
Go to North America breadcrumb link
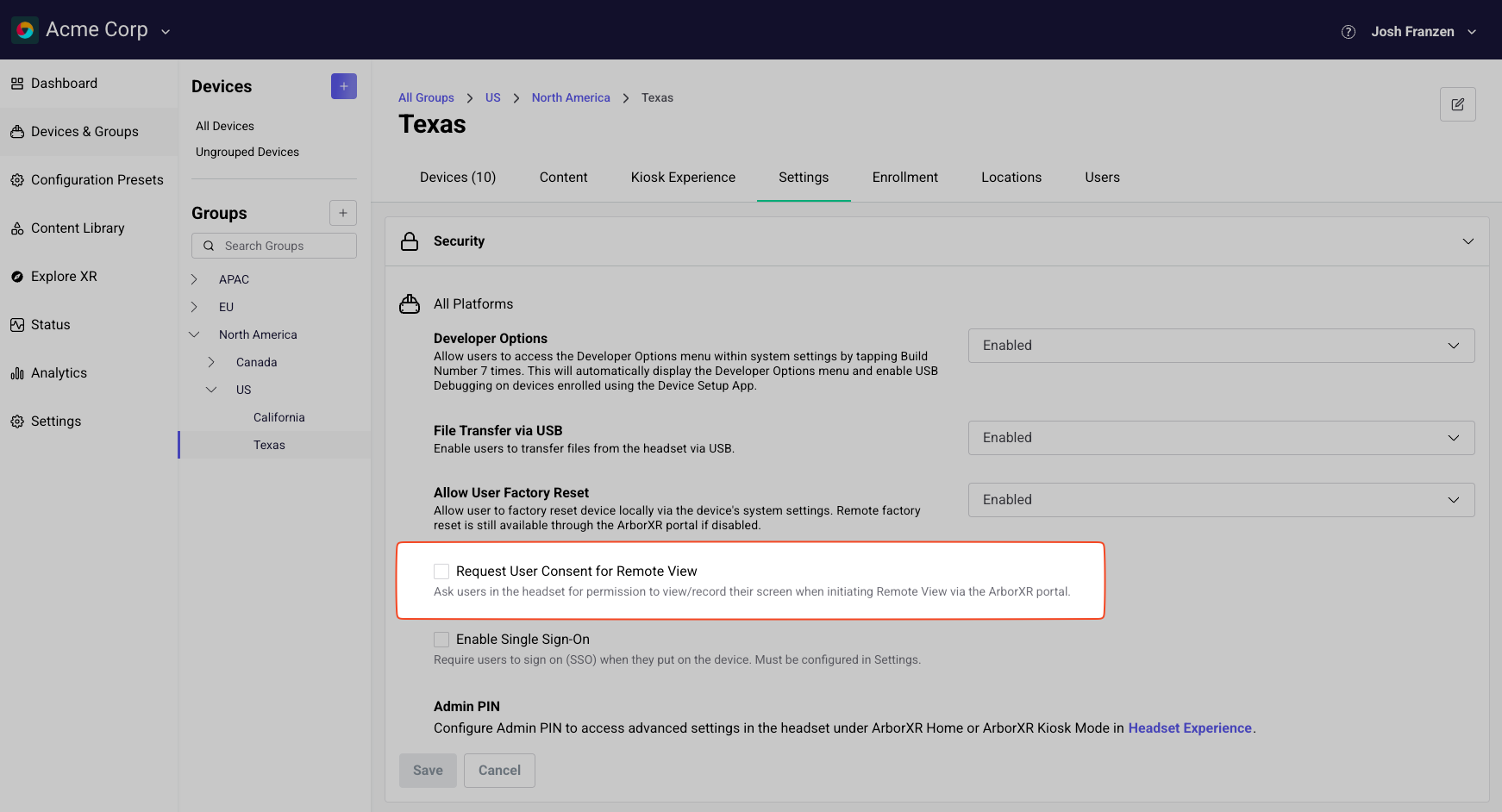571,98
